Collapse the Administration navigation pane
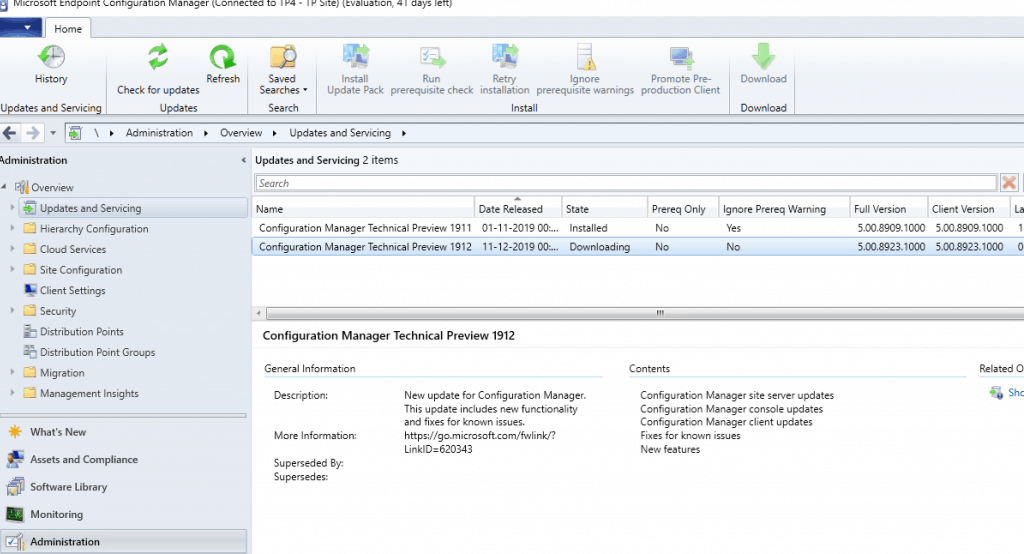The width and height of the screenshot is (1024, 554). point(244,160)
